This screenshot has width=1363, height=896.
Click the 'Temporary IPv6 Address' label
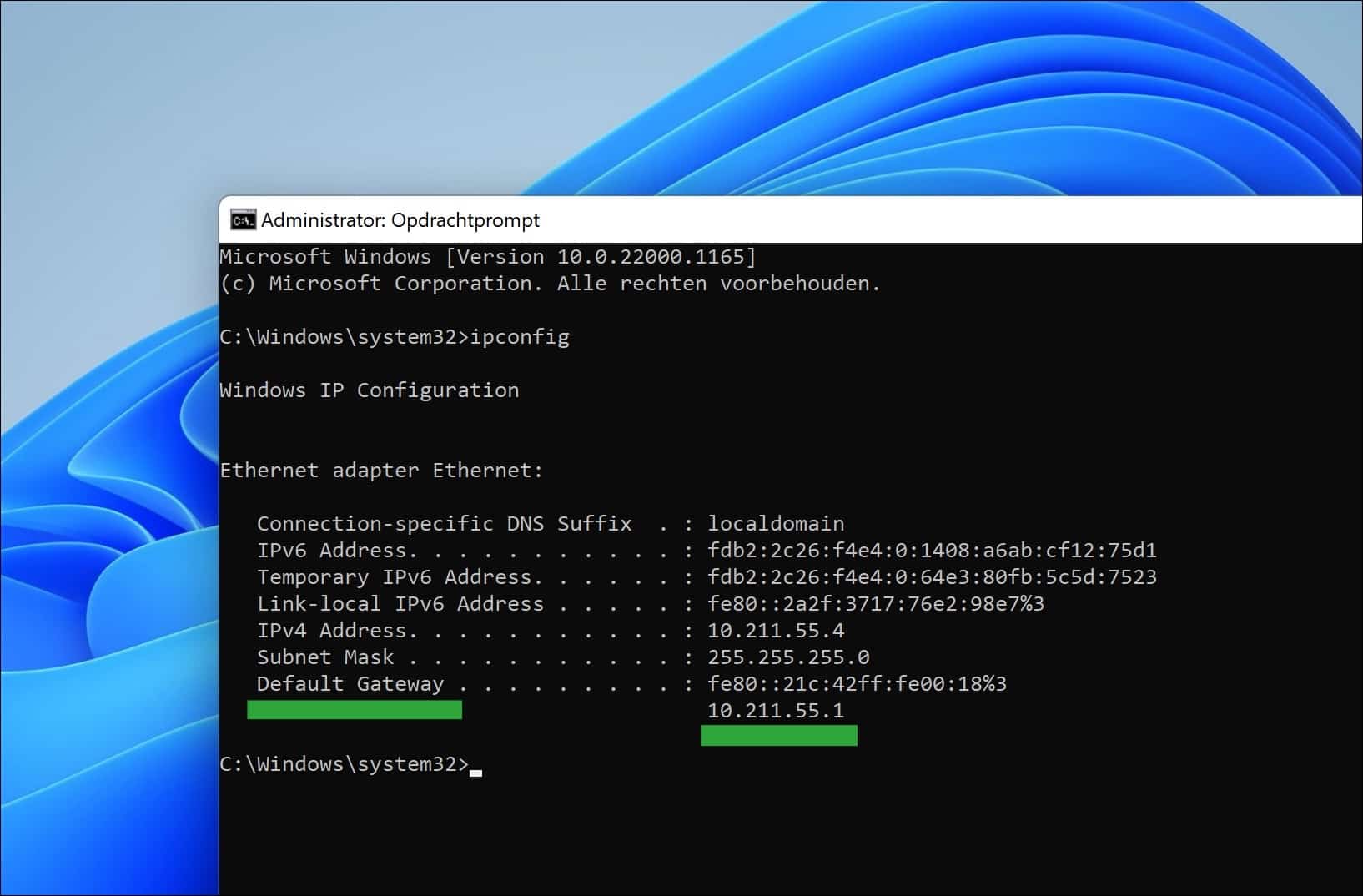pos(395,577)
